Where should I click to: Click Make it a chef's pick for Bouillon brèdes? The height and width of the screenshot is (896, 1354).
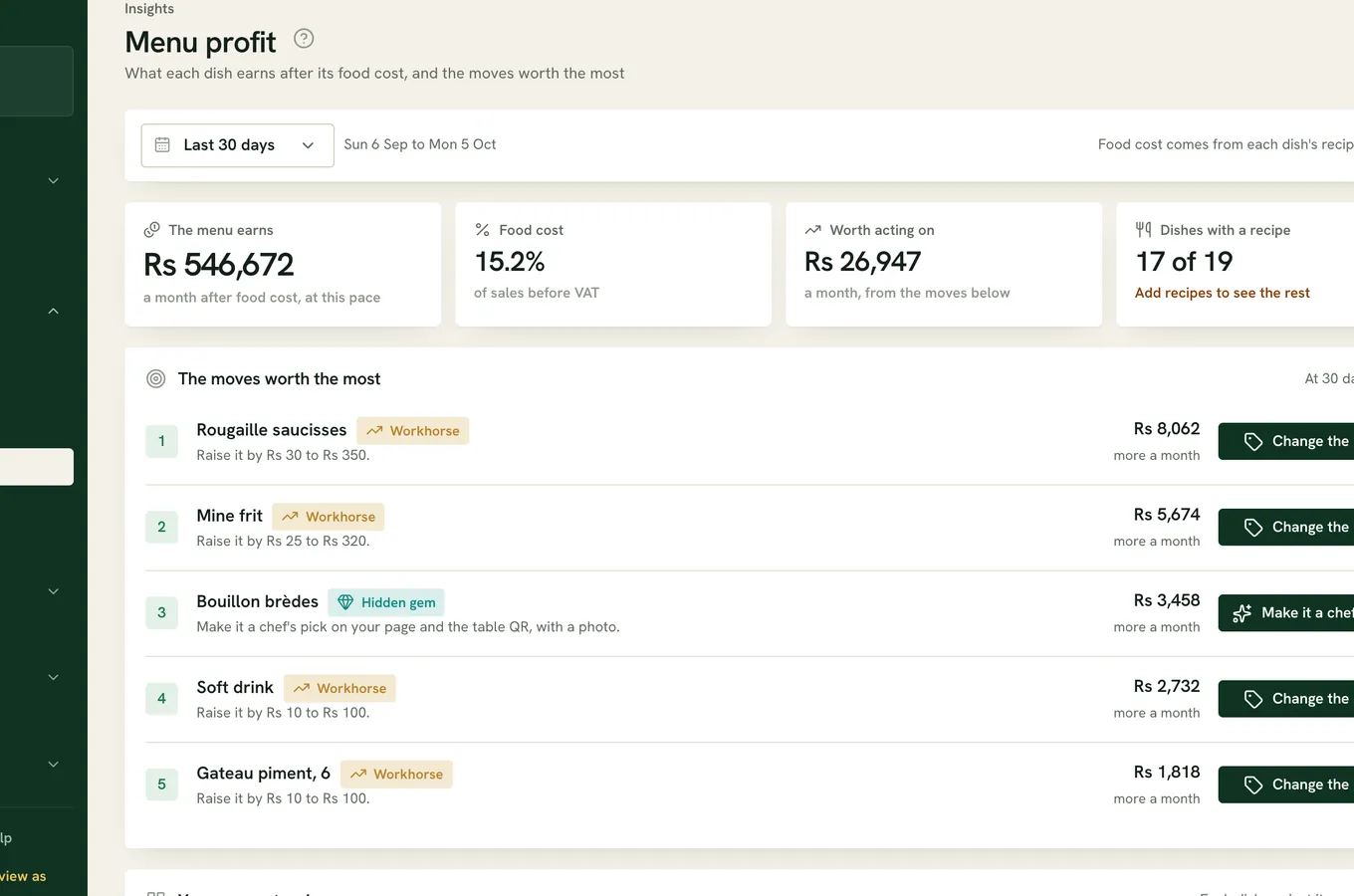[x=1286, y=612]
